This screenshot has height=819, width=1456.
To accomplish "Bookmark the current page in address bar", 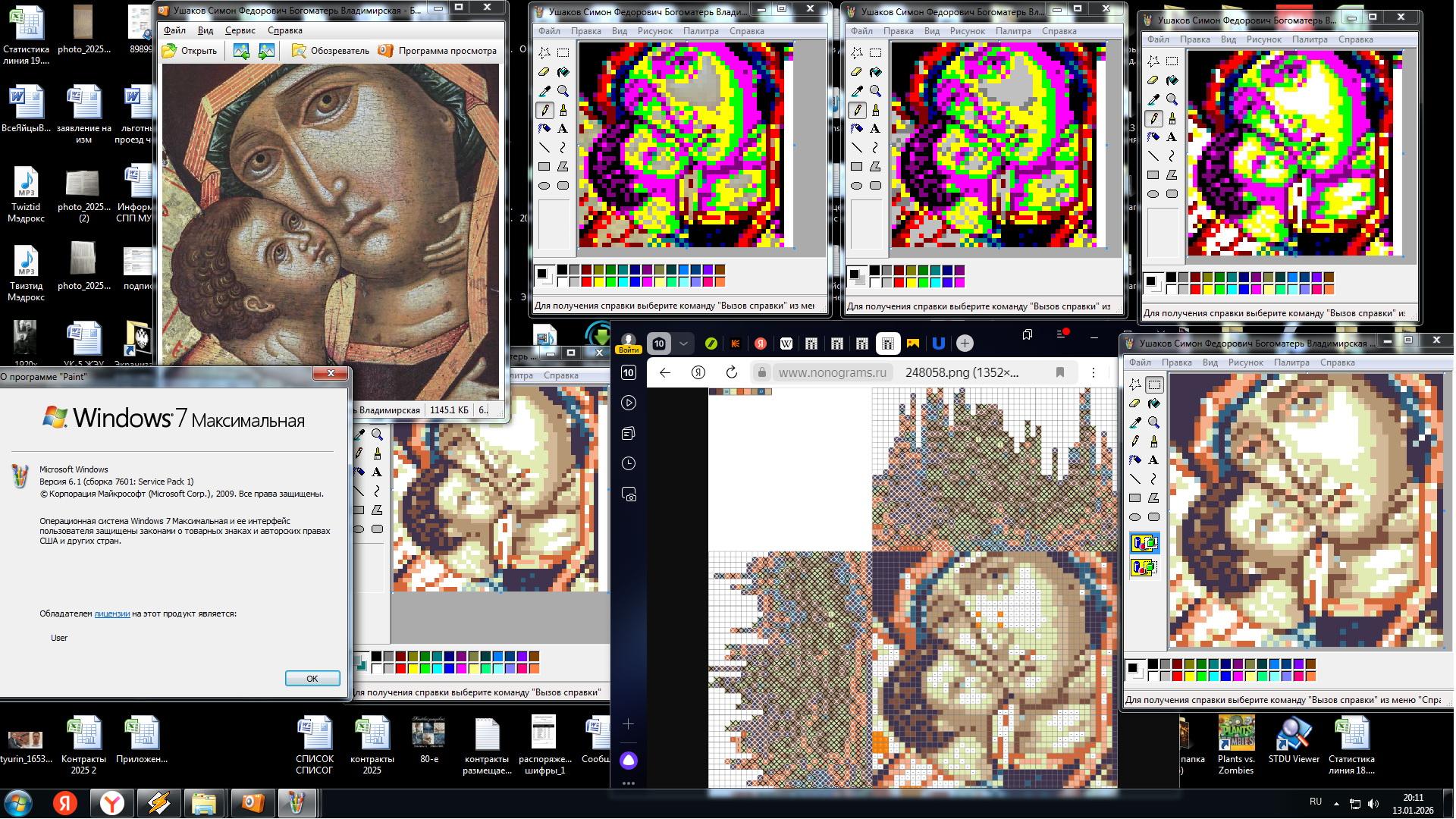I will tap(1060, 372).
